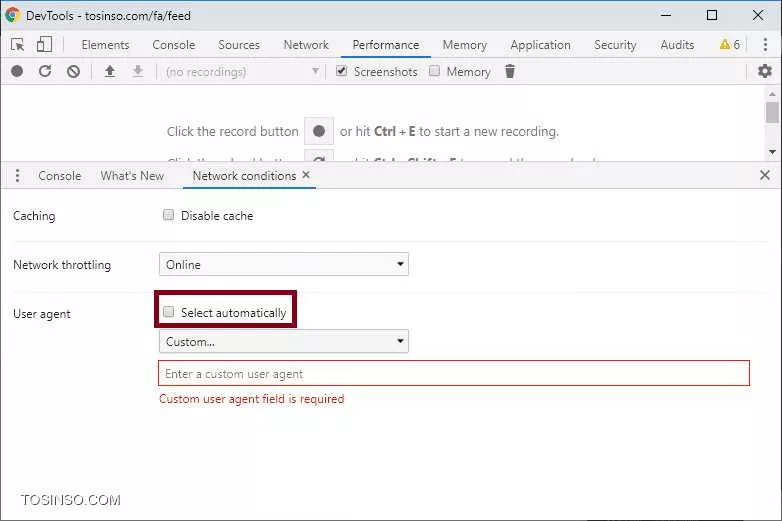Enable Select automatically user agent

pos(169,312)
